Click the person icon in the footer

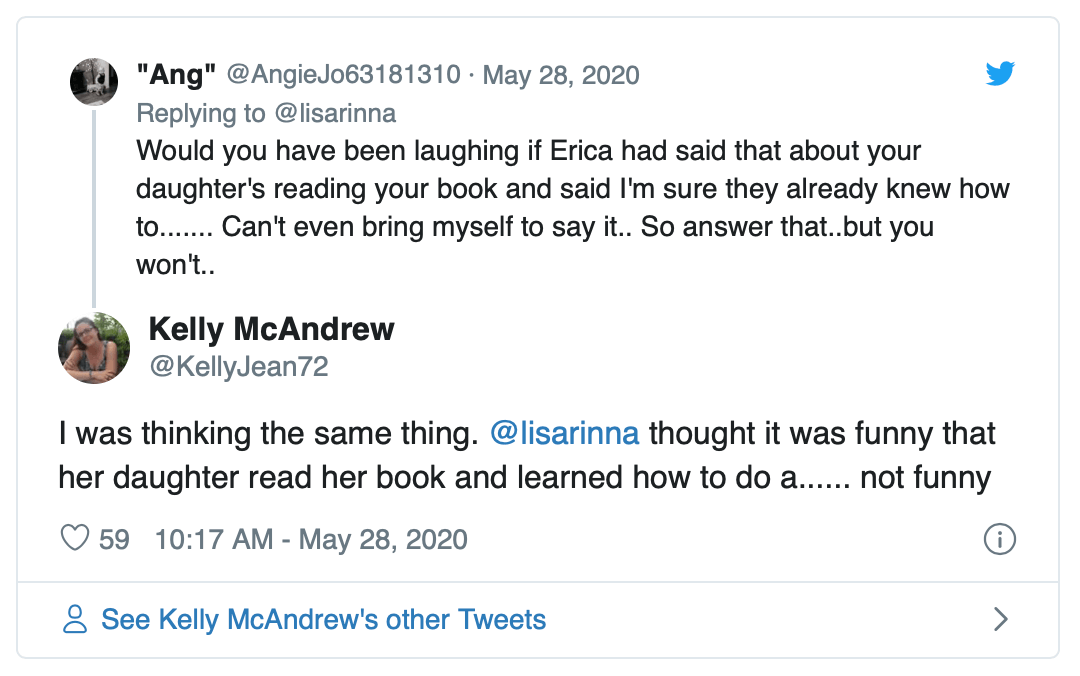click(75, 620)
